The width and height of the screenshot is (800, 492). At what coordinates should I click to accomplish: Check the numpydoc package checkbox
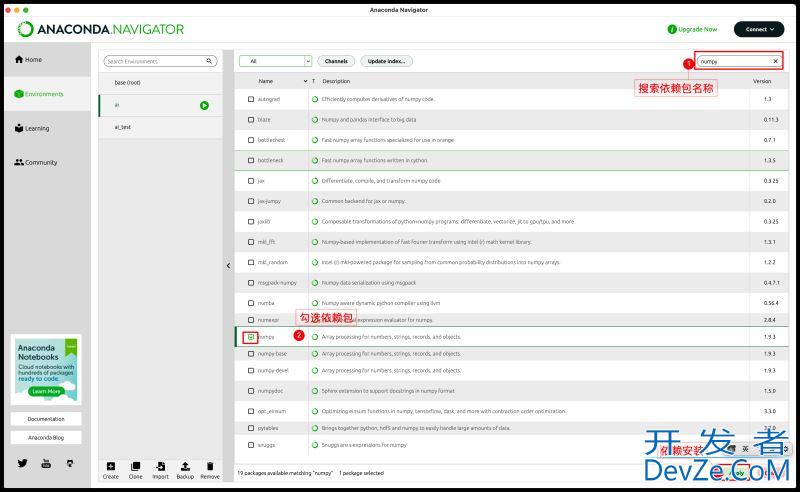[251, 391]
